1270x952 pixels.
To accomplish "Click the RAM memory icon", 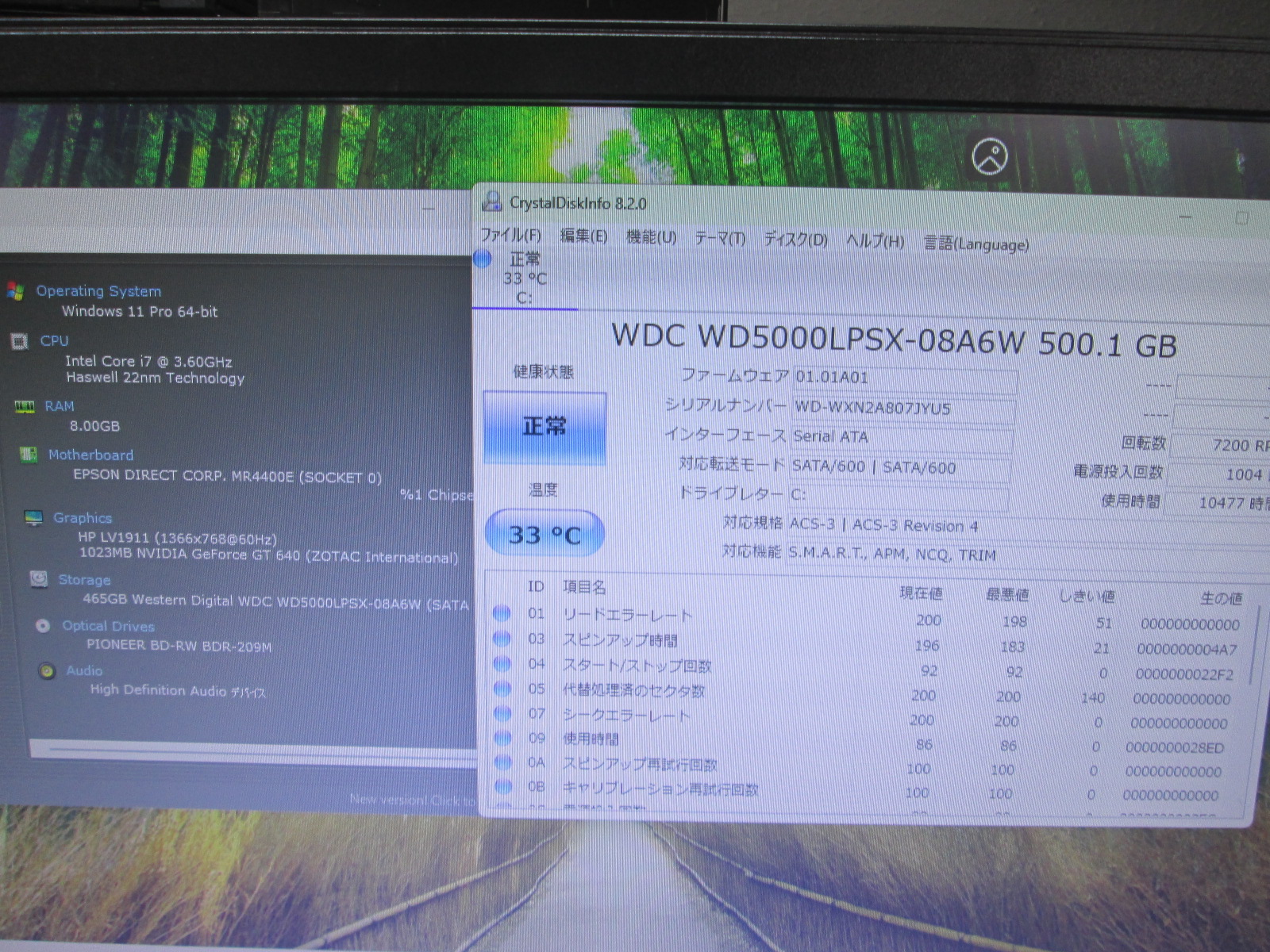I will 25,407.
